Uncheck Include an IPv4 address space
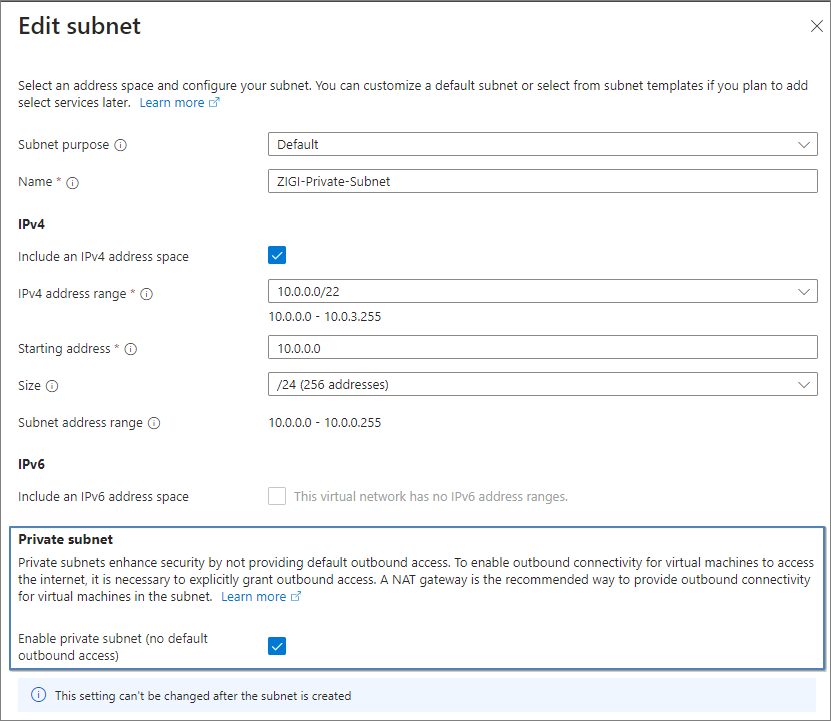The height and width of the screenshot is (721, 831). pos(277,255)
